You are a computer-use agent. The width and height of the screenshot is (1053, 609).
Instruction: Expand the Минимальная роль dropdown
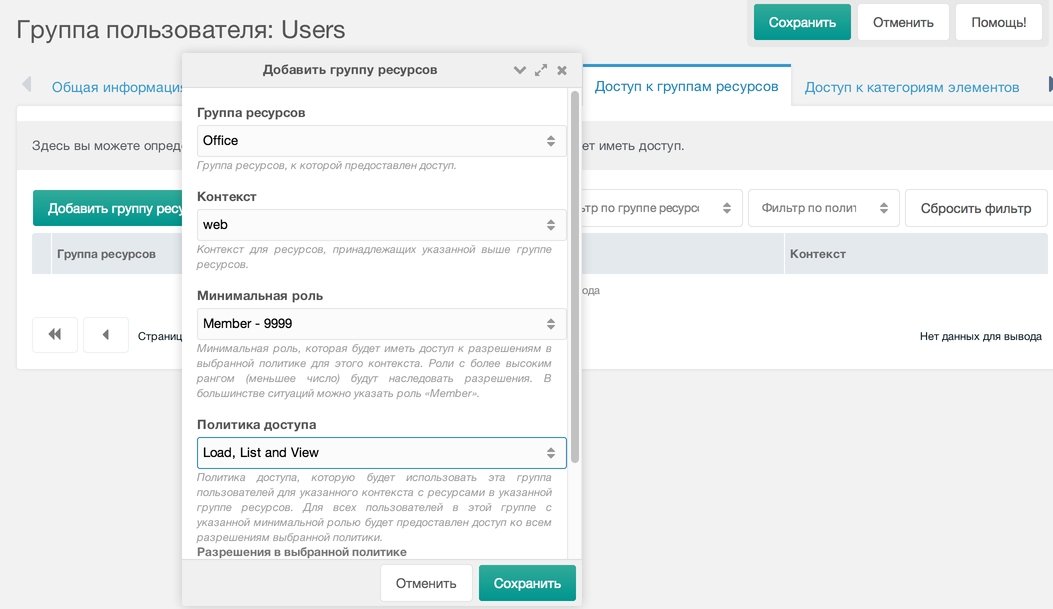click(381, 324)
